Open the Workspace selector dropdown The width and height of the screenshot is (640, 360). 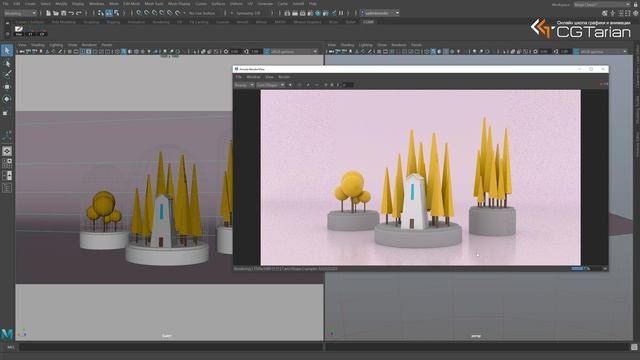point(602,4)
